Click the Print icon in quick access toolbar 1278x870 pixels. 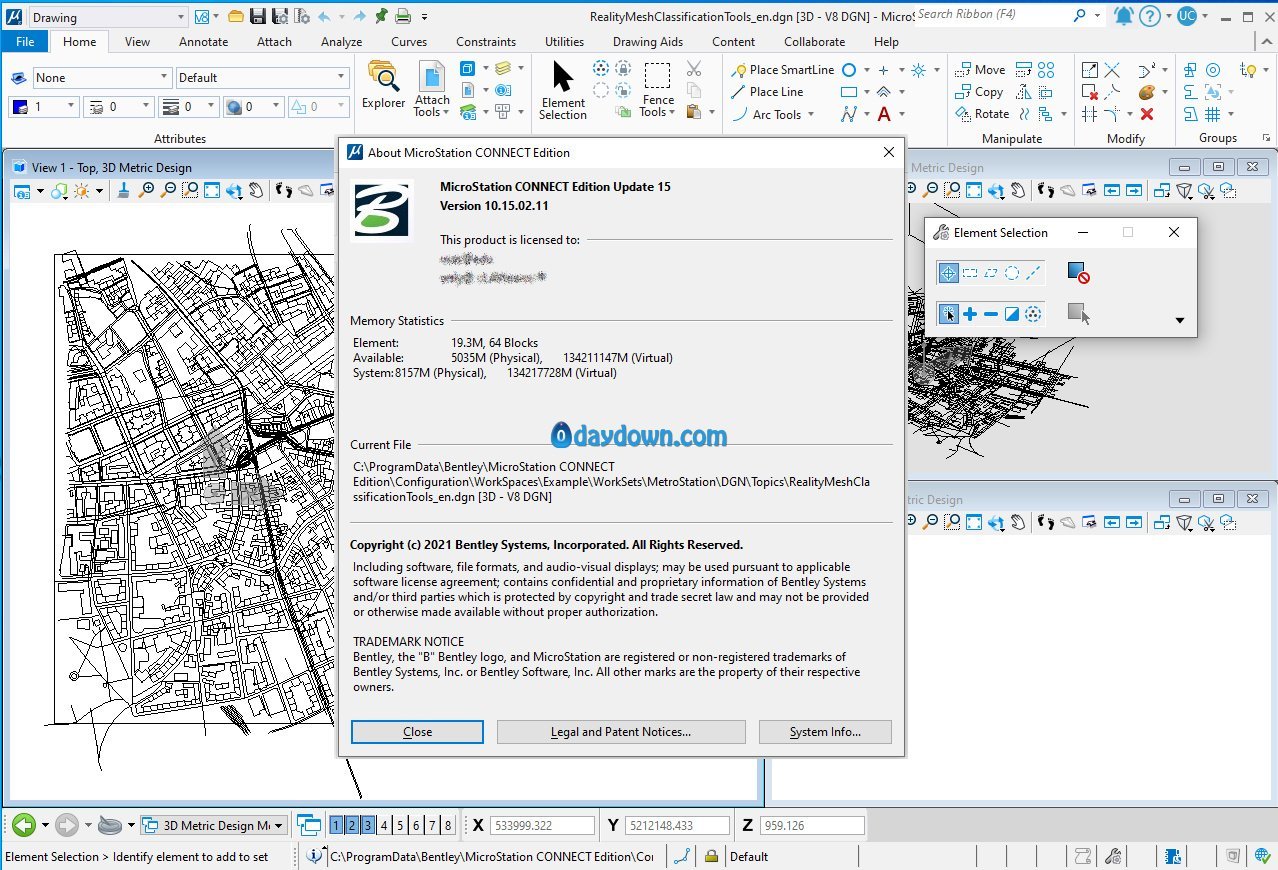[402, 16]
